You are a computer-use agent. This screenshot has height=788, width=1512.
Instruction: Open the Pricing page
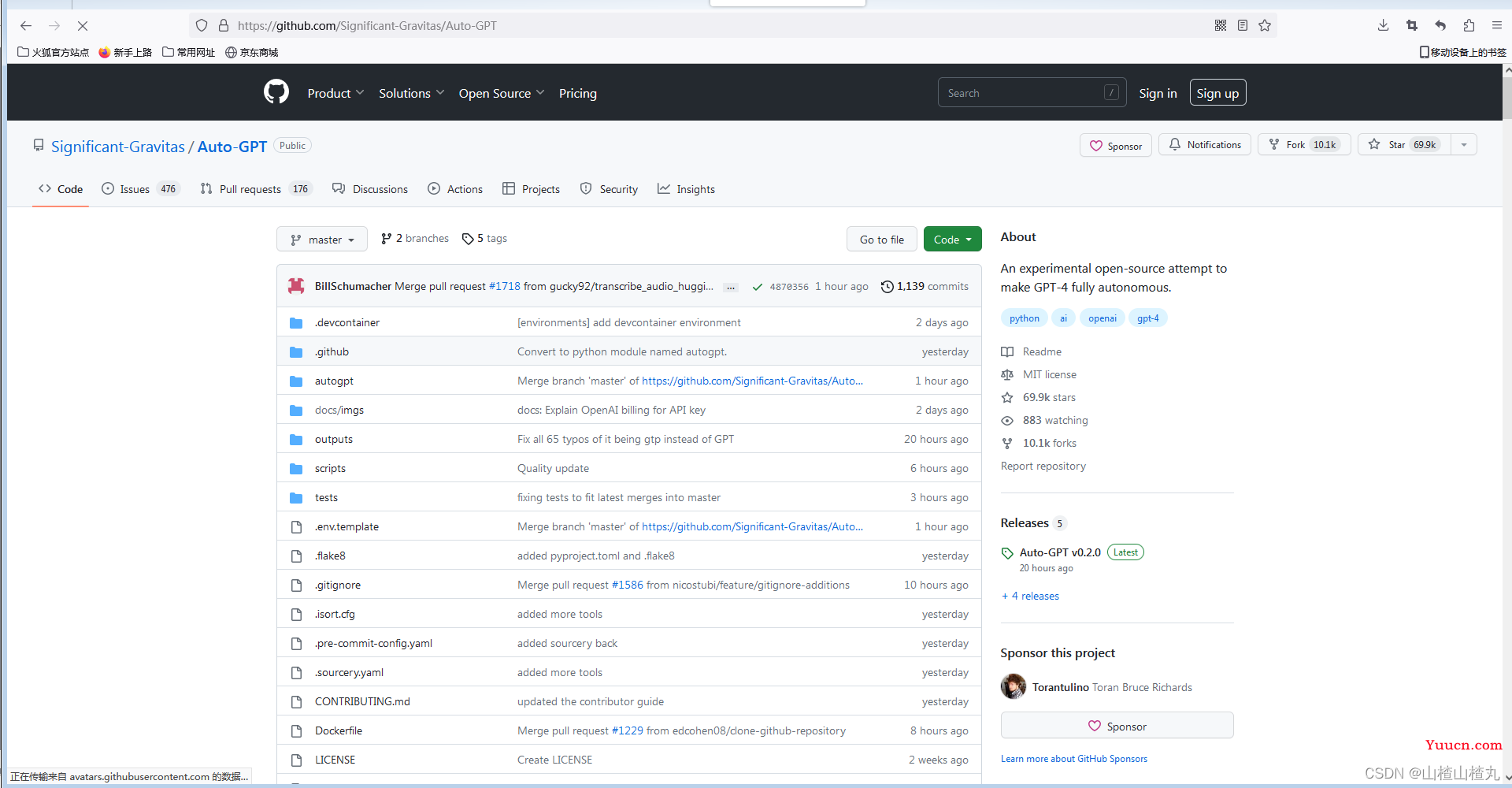click(x=578, y=93)
